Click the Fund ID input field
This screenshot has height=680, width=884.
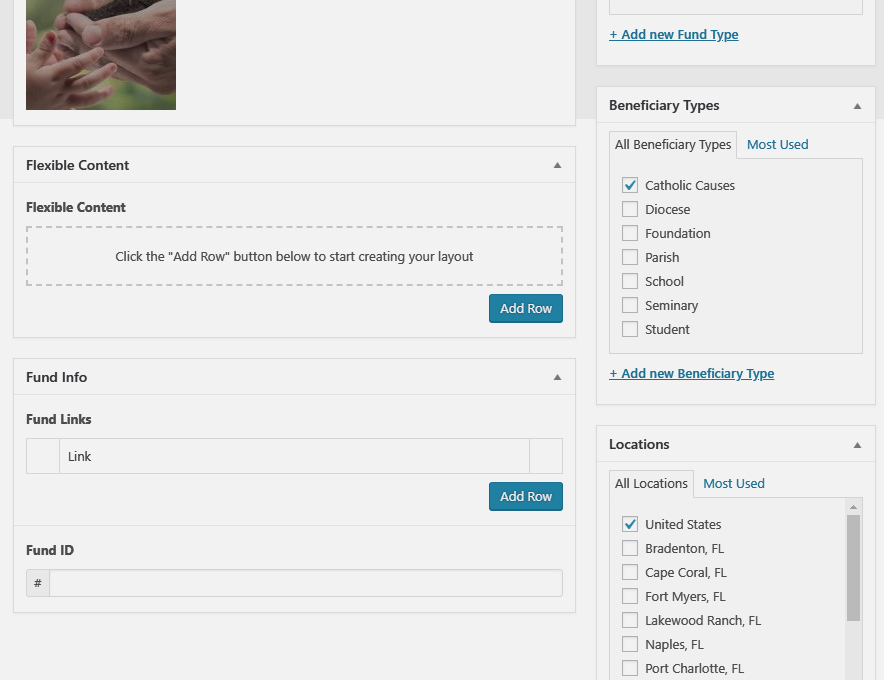coord(305,583)
